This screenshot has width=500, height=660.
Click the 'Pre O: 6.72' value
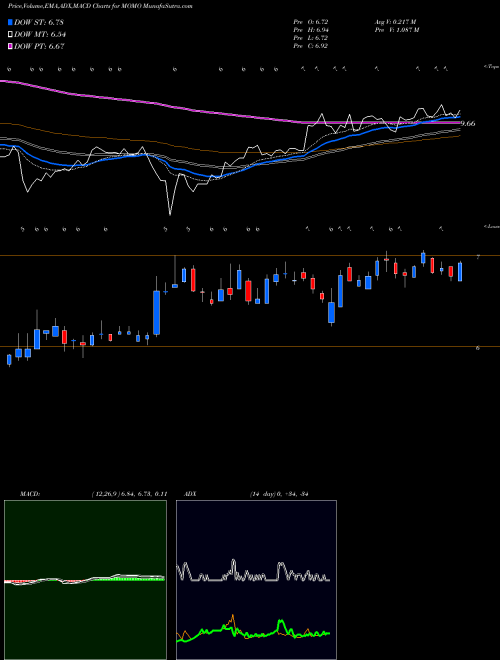point(311,22)
